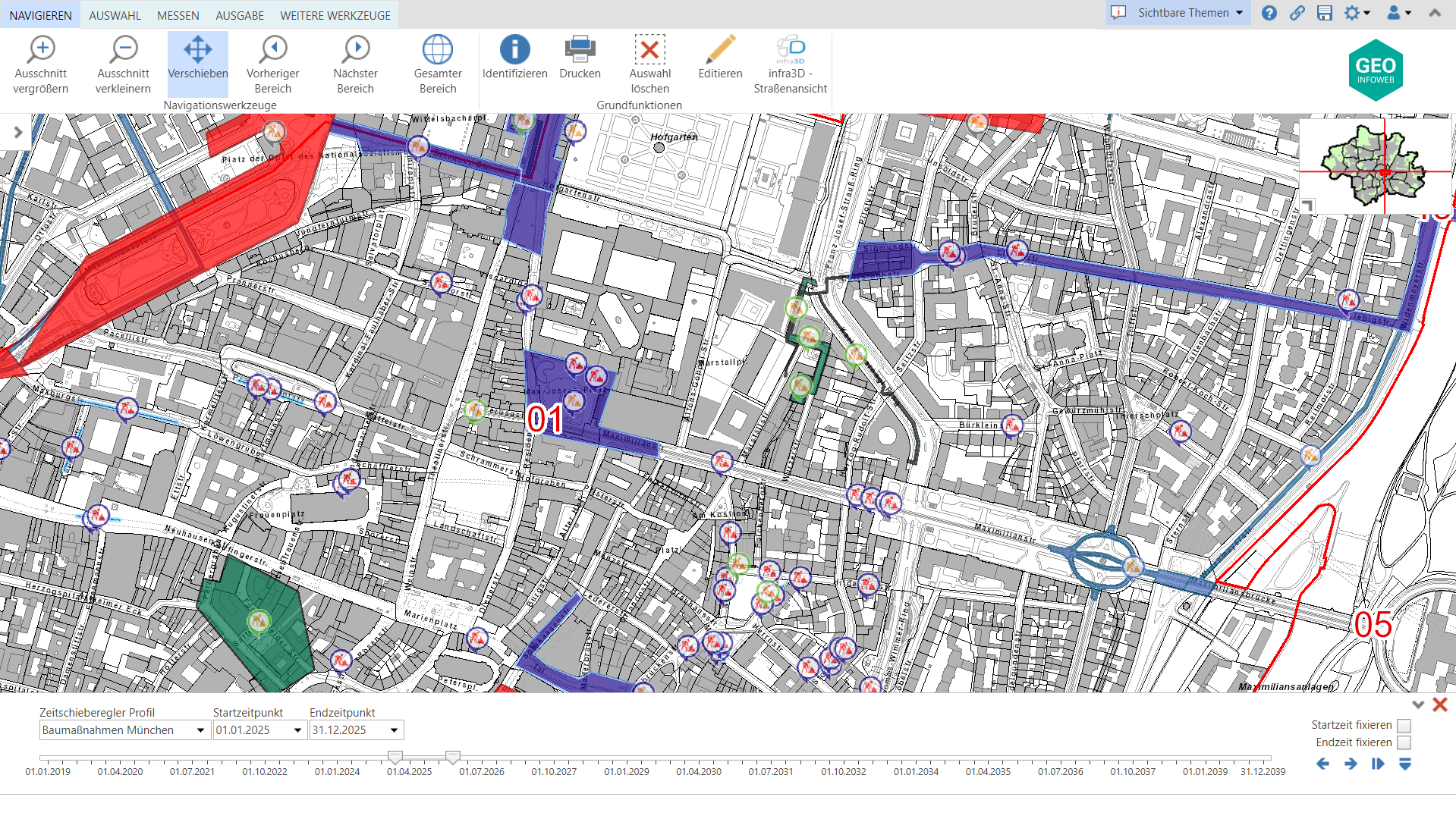1456x819 pixels.
Task: Select the Ausschnitt verkleinern zoom-out tool
Action: pos(123,64)
